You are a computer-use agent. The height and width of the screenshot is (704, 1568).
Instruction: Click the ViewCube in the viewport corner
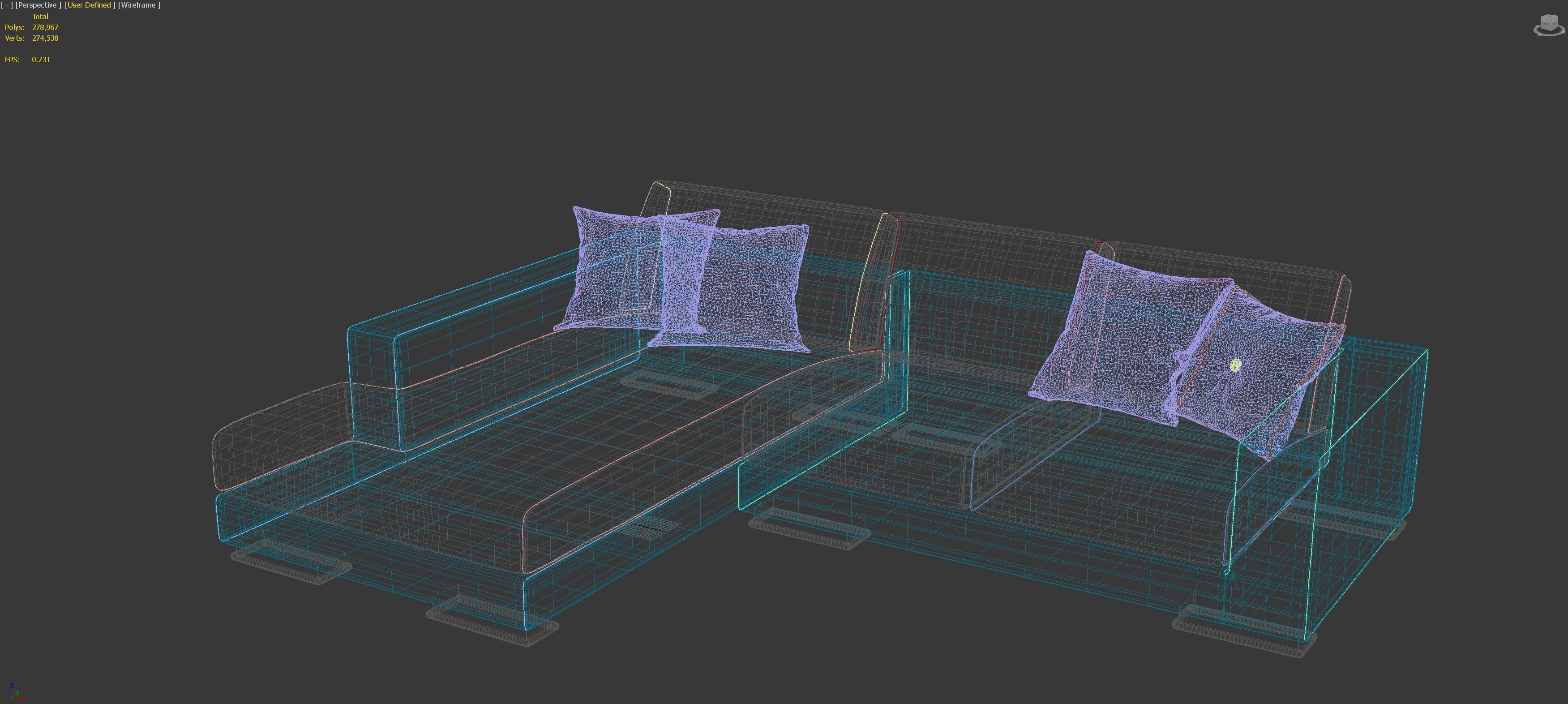[x=1549, y=26]
